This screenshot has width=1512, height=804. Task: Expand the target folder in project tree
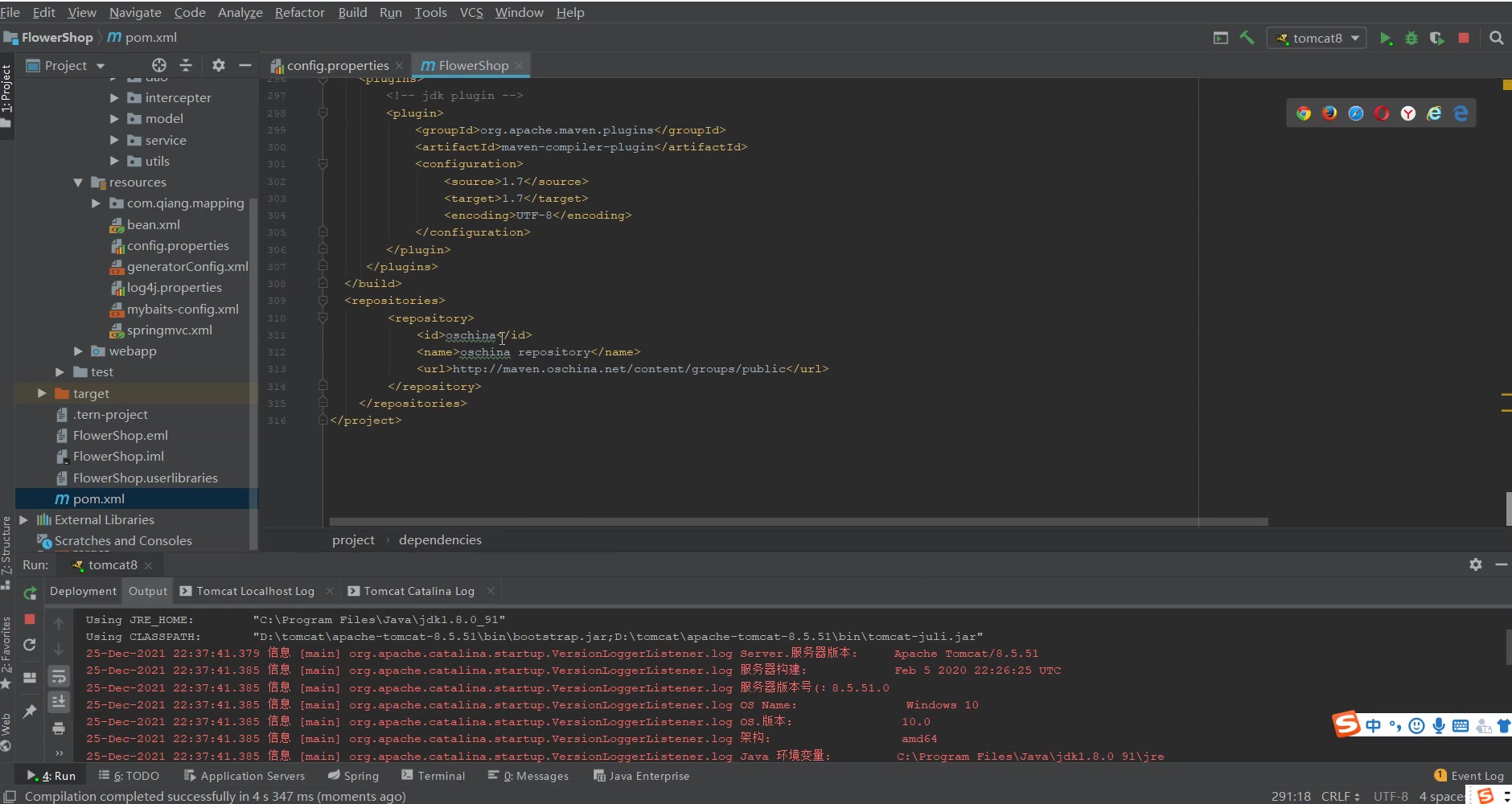click(42, 393)
